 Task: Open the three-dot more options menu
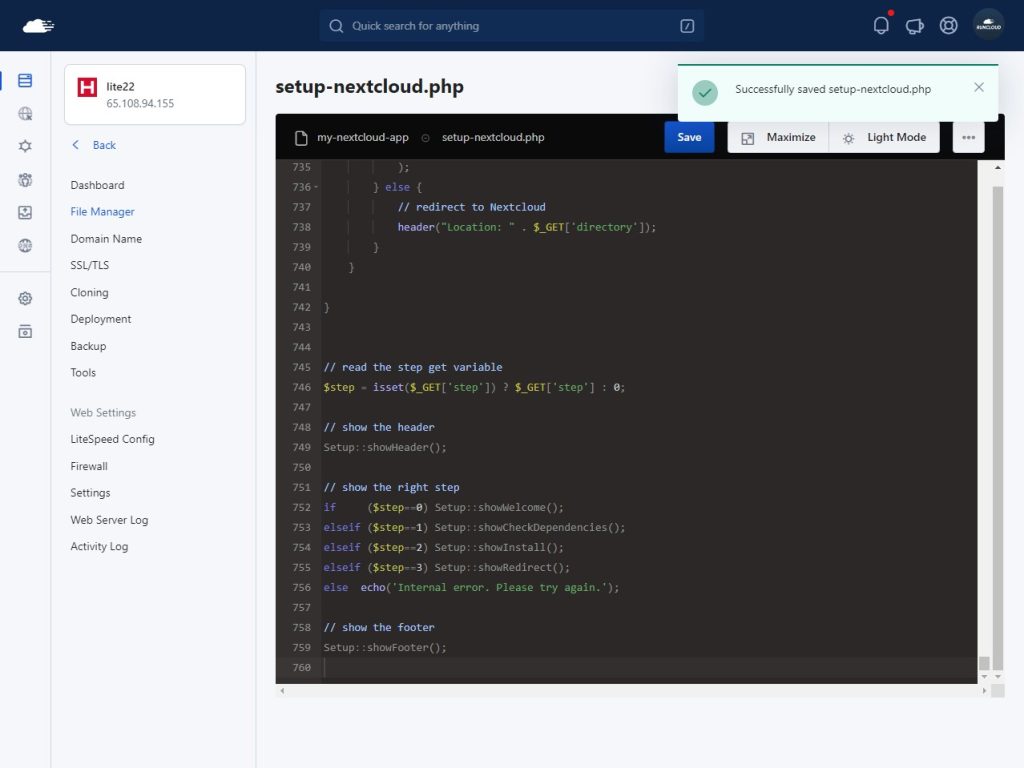point(968,137)
